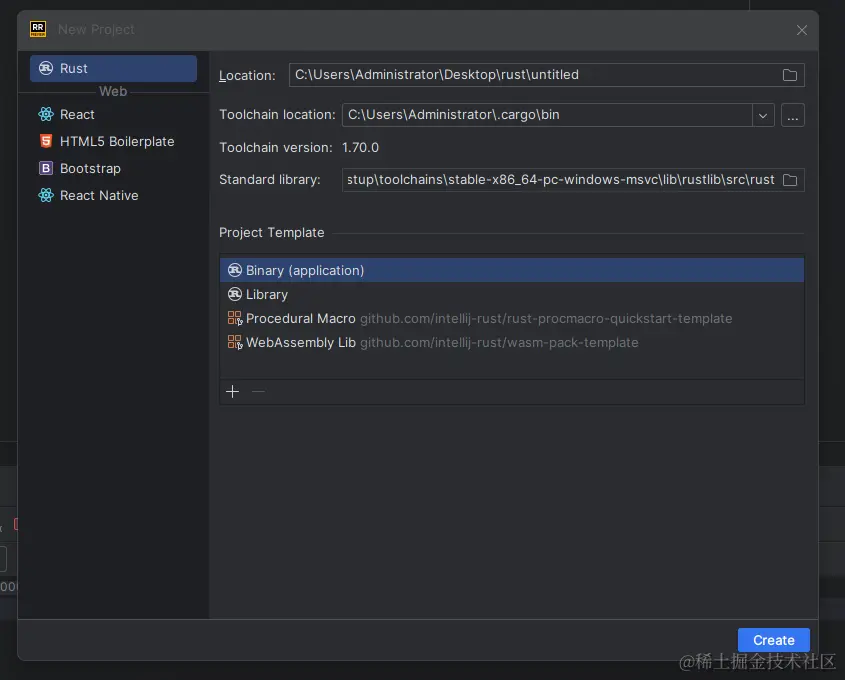Viewport: 845px width, 680px height.
Task: Select Procedural Macro template
Action: pyautogui.click(x=512, y=318)
